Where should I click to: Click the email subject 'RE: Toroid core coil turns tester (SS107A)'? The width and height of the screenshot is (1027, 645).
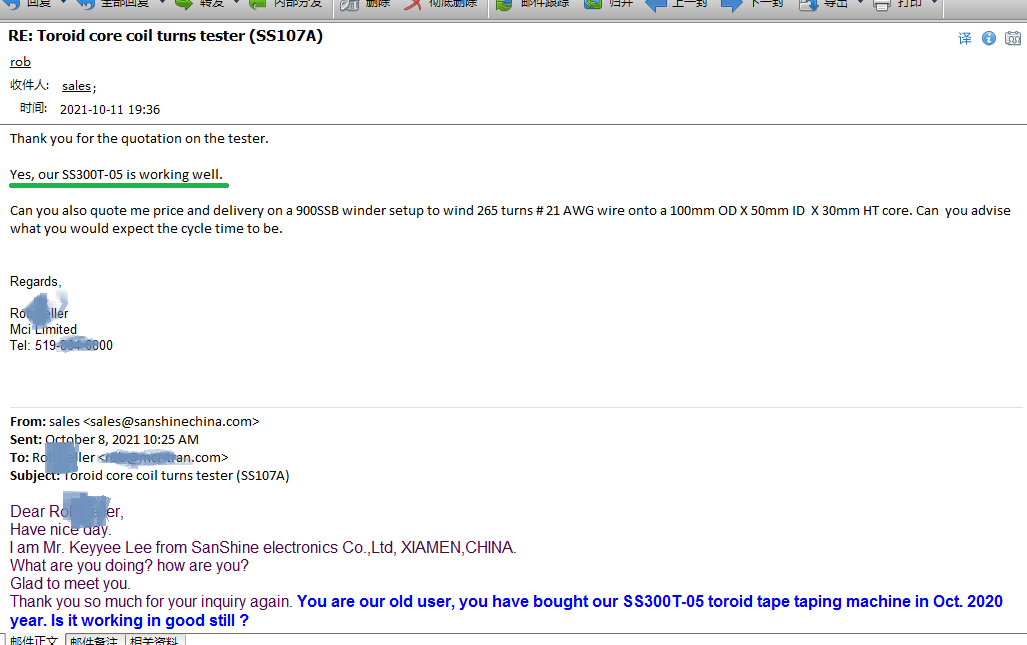tap(166, 35)
